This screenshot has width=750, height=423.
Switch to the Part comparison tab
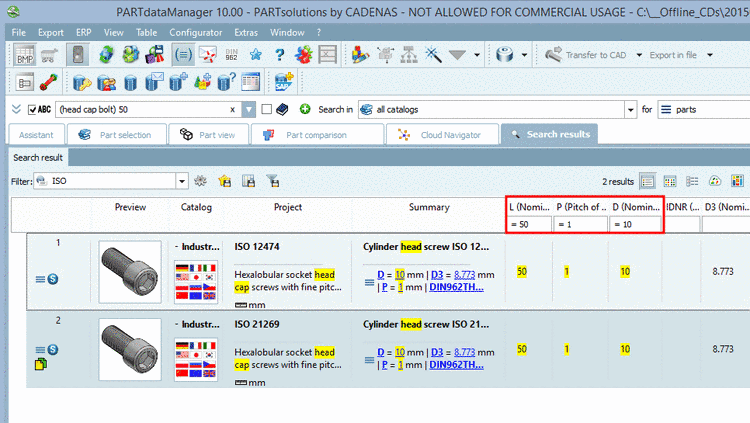pos(317,134)
